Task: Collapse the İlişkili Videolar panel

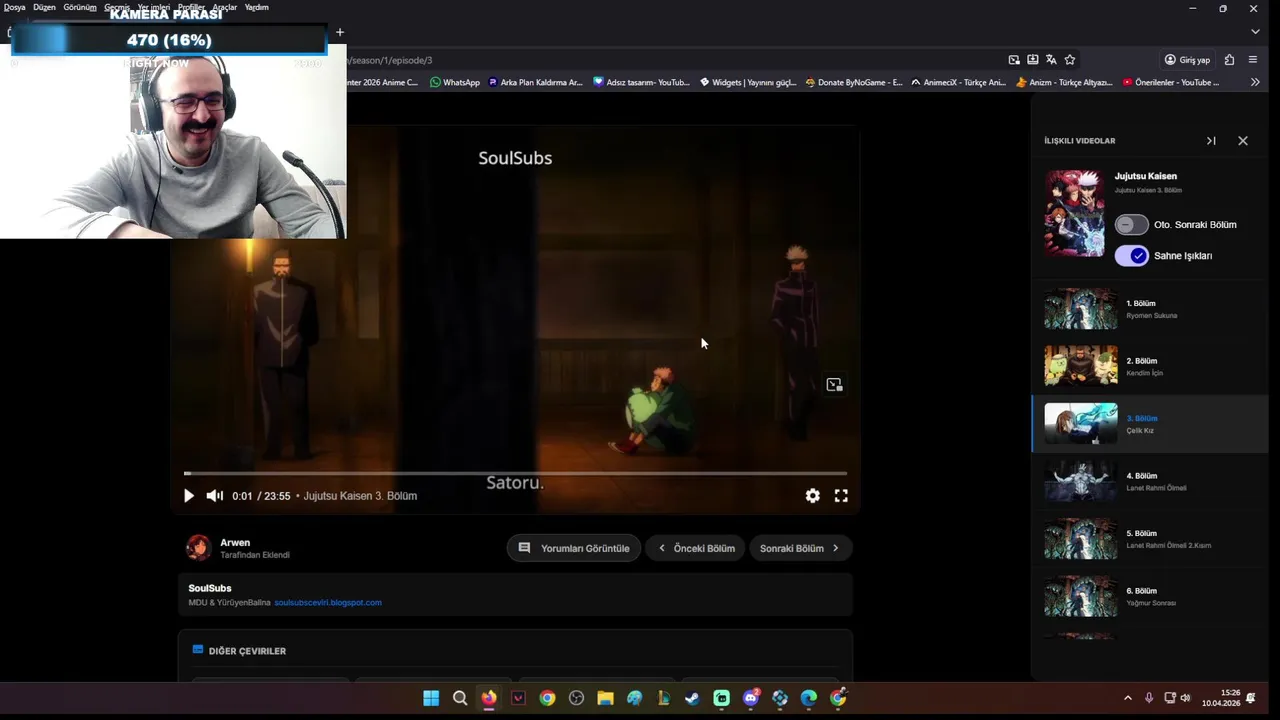Action: (x=1211, y=141)
